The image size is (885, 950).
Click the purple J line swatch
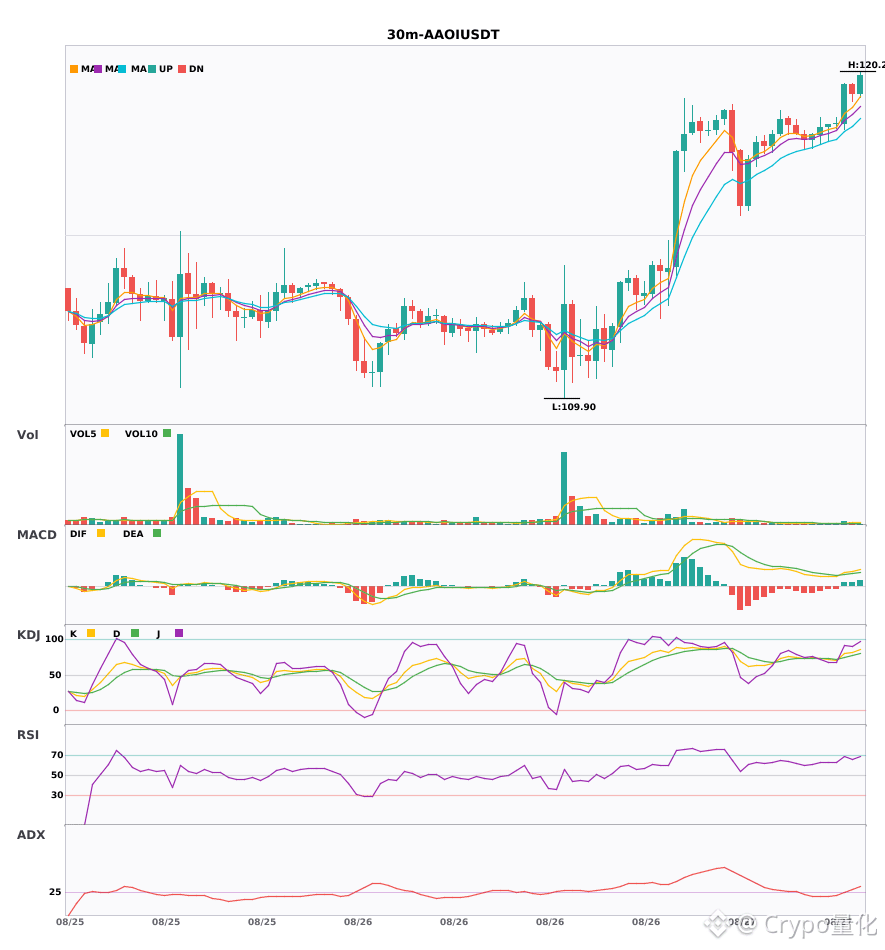click(x=179, y=633)
